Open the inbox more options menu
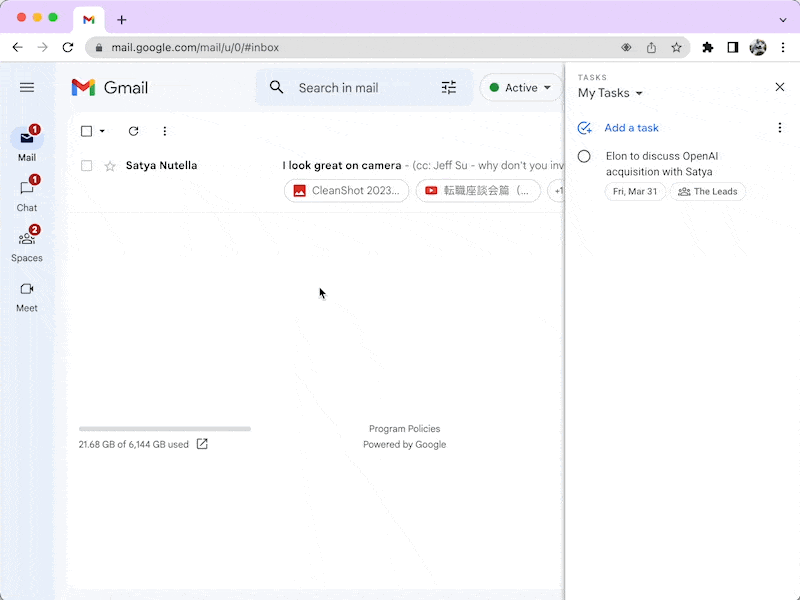 [x=164, y=131]
